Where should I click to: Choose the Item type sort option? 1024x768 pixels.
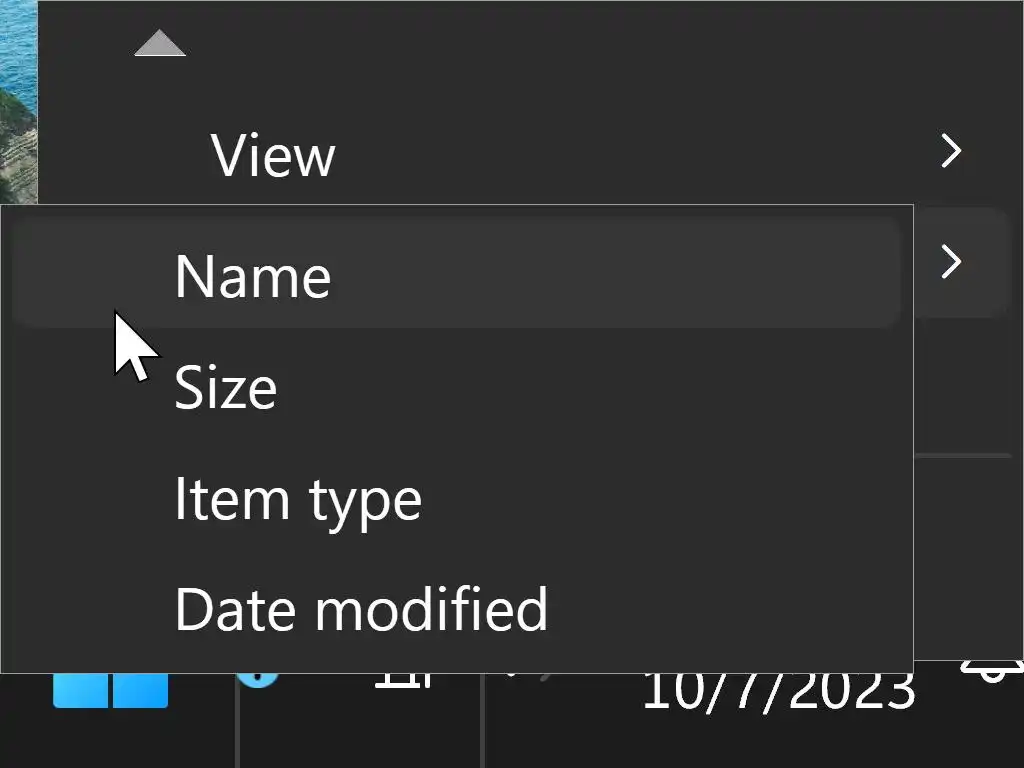pyautogui.click(x=297, y=498)
